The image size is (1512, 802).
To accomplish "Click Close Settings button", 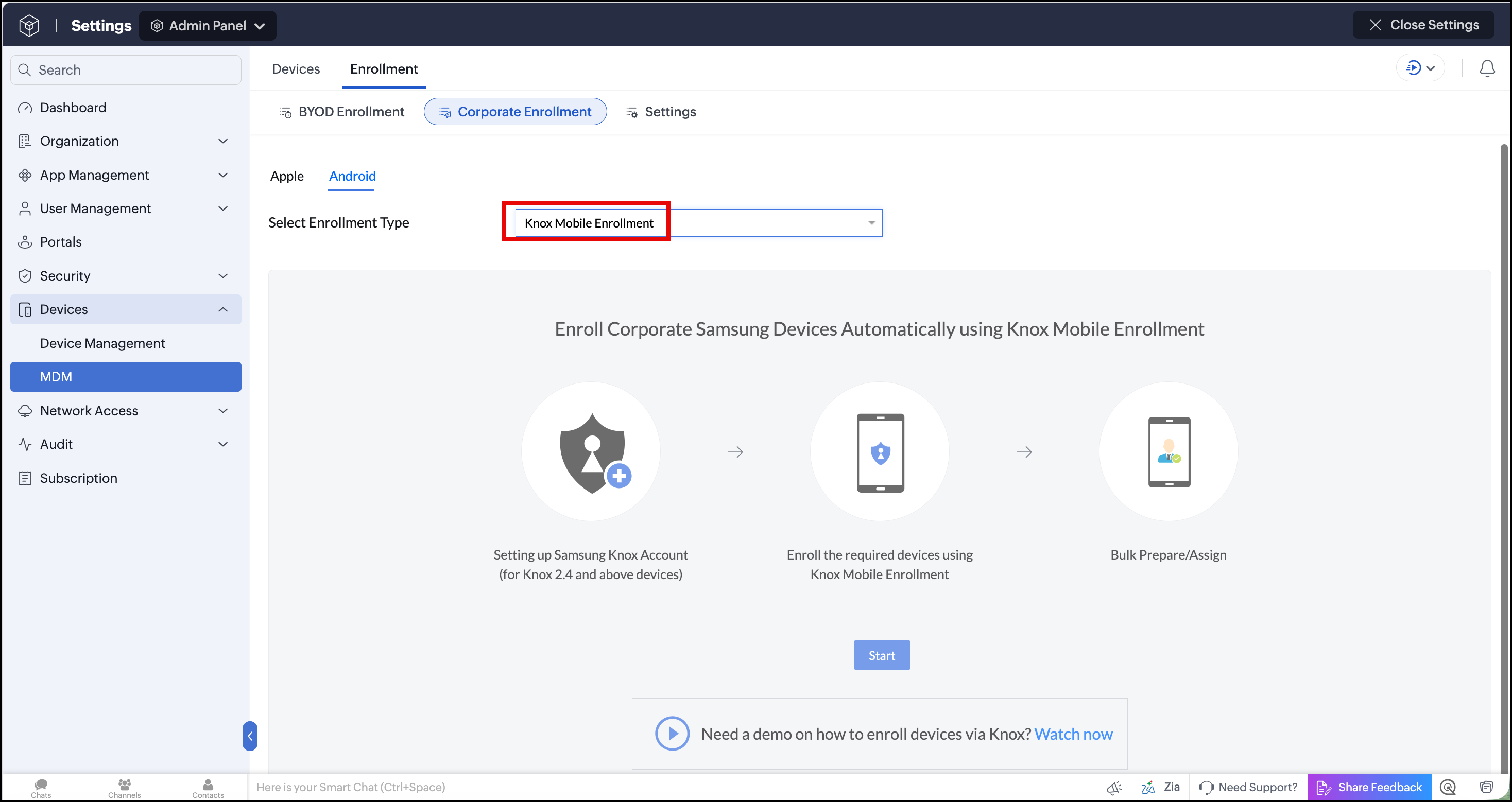I will pyautogui.click(x=1423, y=25).
